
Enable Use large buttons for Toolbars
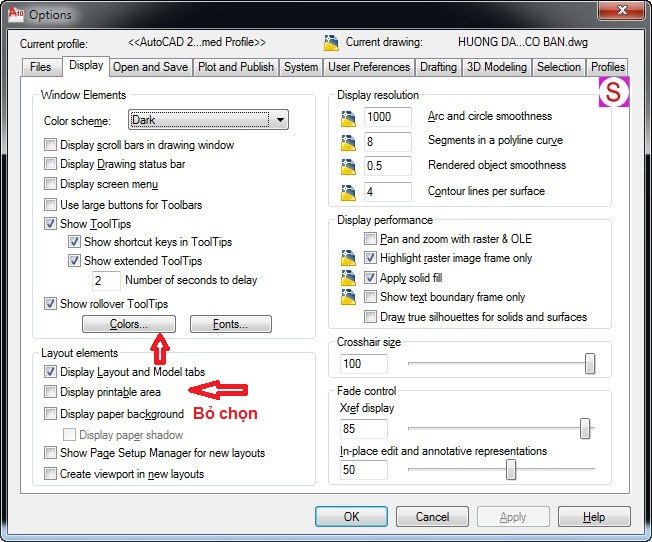[x=50, y=204]
